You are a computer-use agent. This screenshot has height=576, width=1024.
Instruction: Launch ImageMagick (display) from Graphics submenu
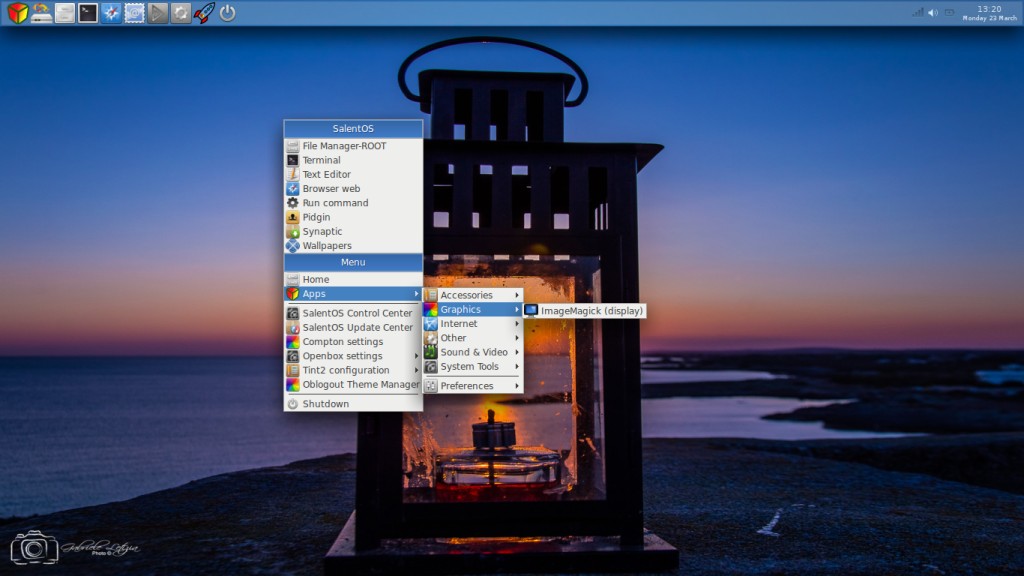[x=590, y=310]
